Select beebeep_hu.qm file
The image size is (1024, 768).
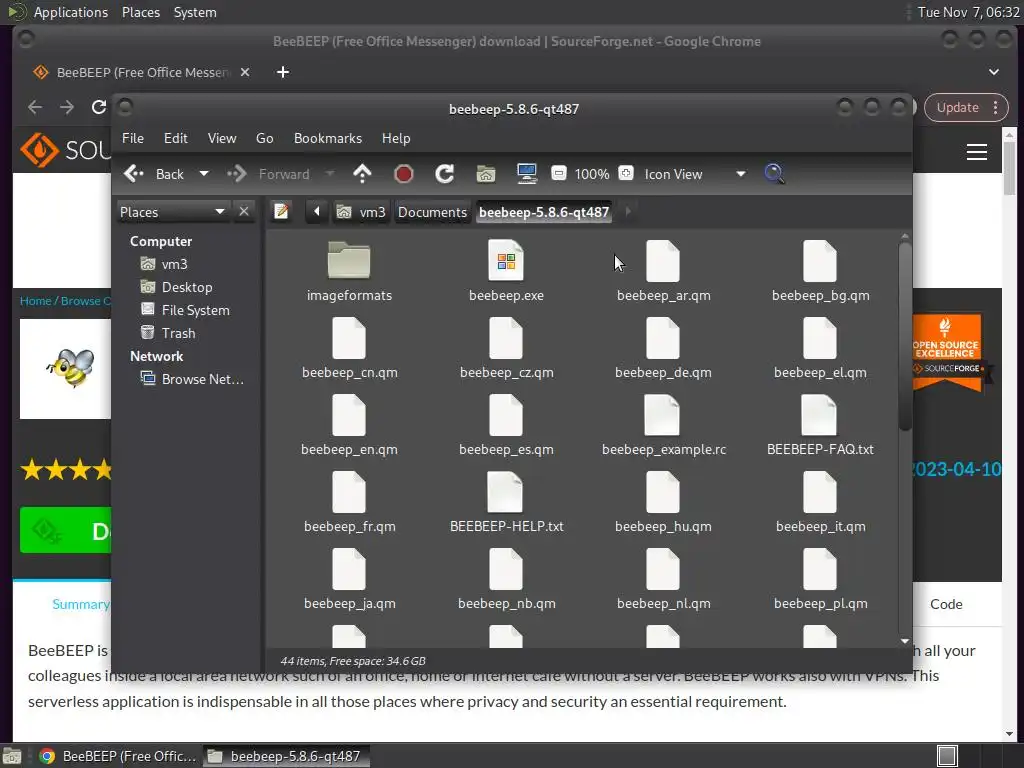663,502
